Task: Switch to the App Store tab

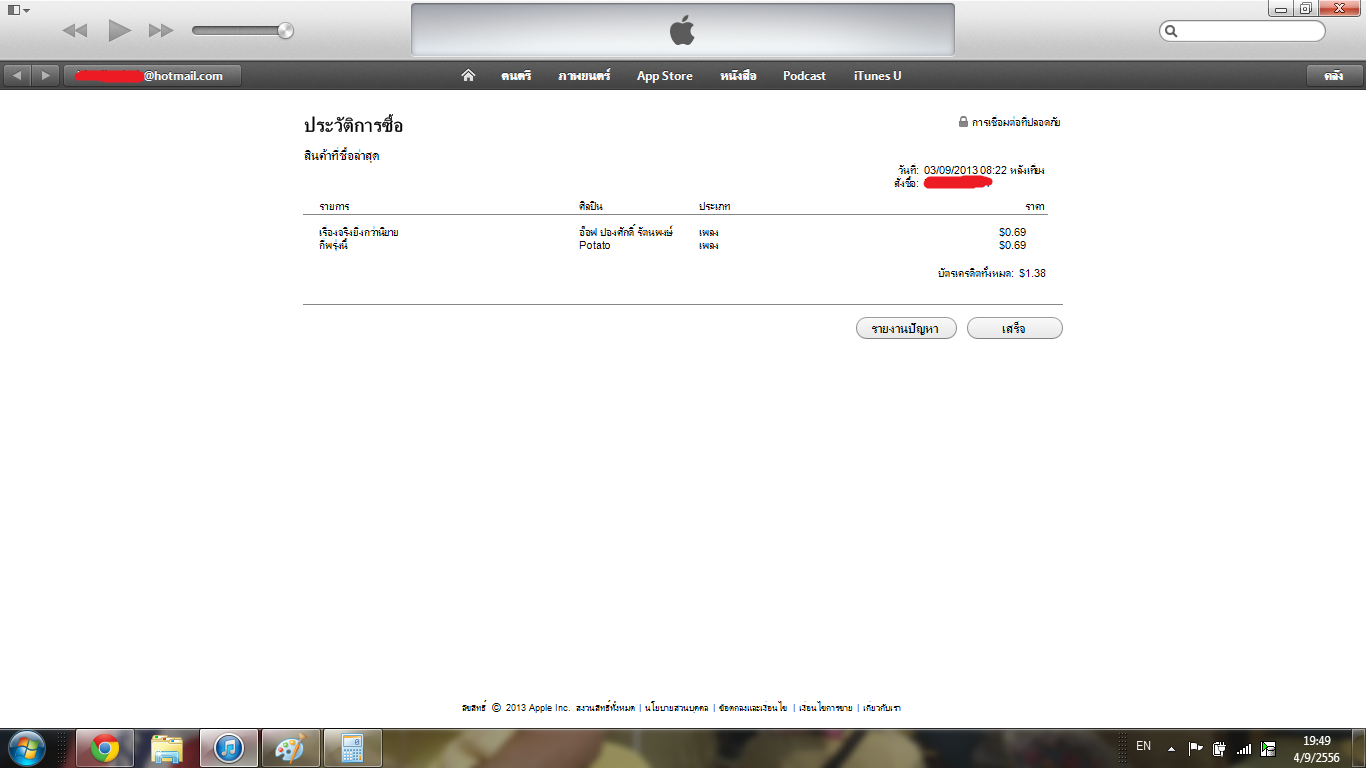Action: click(665, 76)
